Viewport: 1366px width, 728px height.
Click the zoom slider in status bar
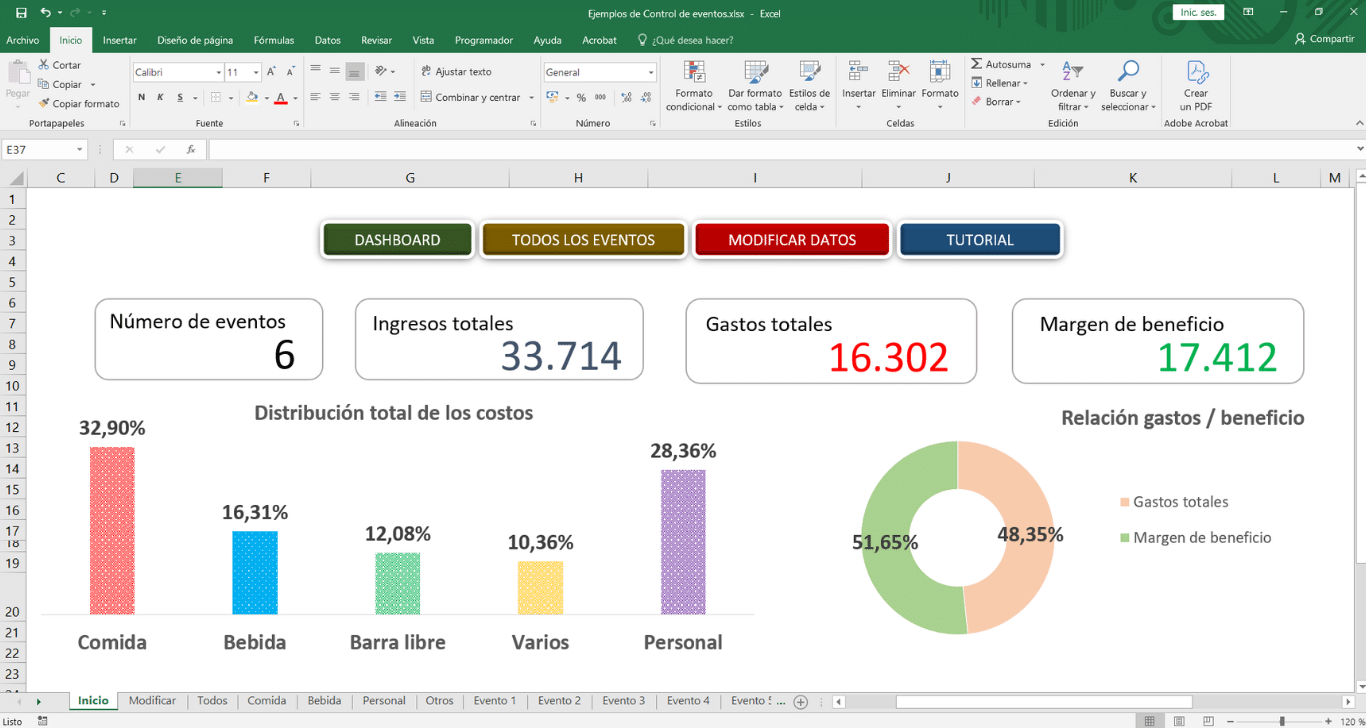[x=1282, y=721]
